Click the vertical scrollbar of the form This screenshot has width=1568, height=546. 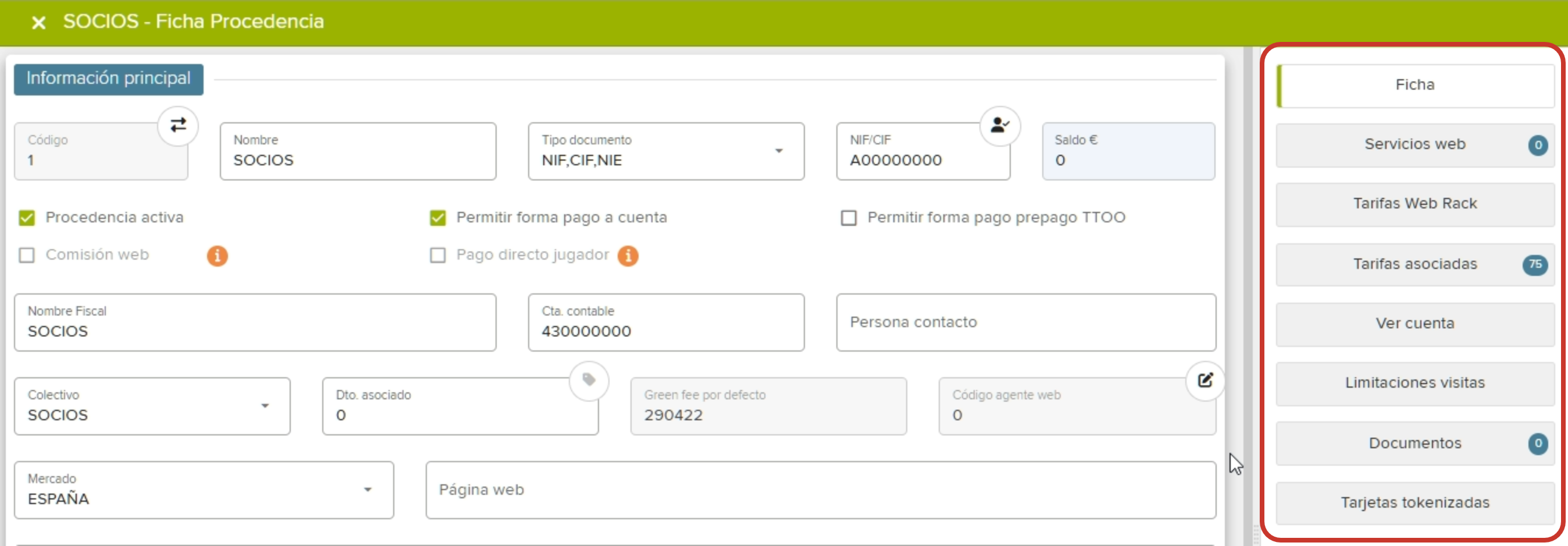pyautogui.click(x=1247, y=296)
